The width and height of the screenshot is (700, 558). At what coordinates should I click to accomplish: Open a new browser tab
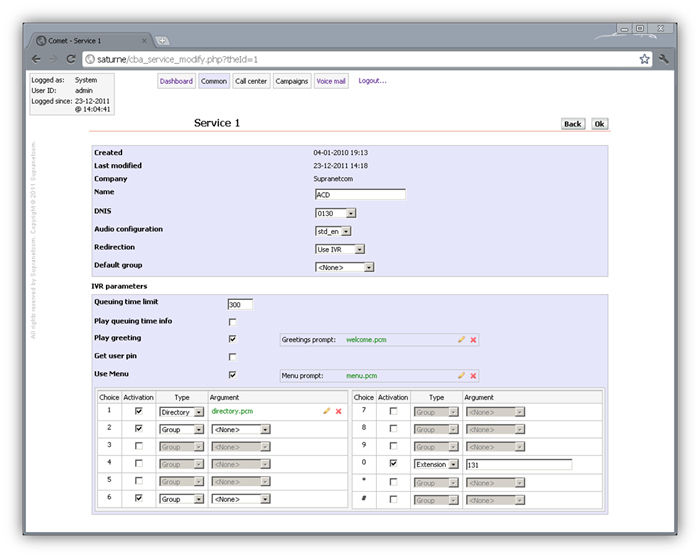[162, 41]
